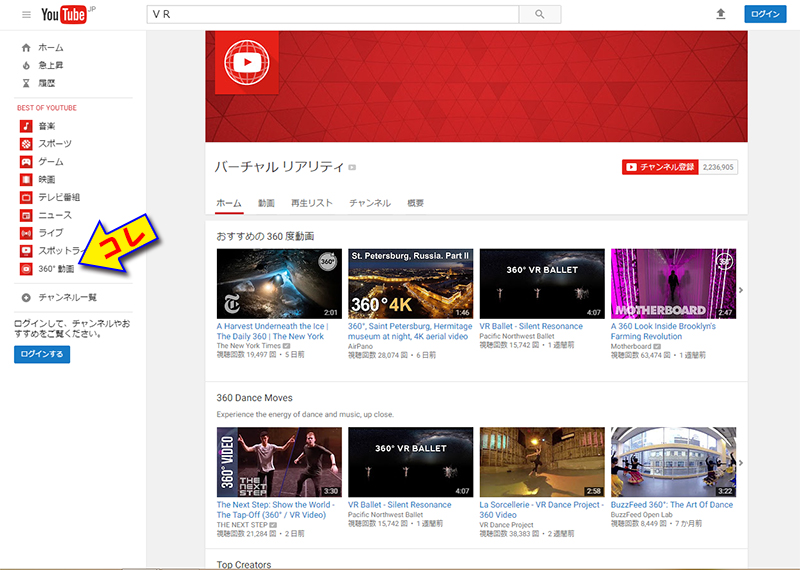Click the 映画 film icon
The width and height of the screenshot is (800, 570).
[26, 180]
